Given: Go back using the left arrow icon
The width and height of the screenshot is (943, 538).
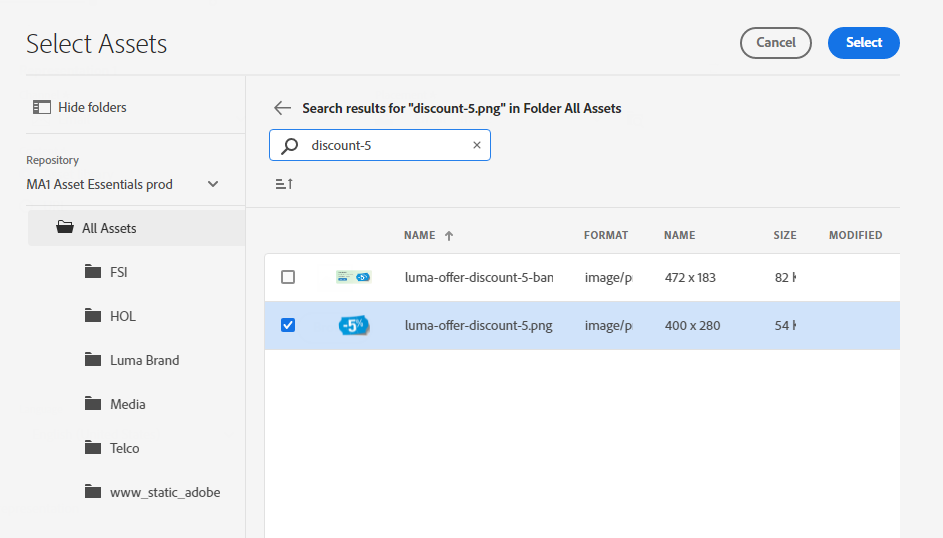Looking at the screenshot, I should [282, 108].
